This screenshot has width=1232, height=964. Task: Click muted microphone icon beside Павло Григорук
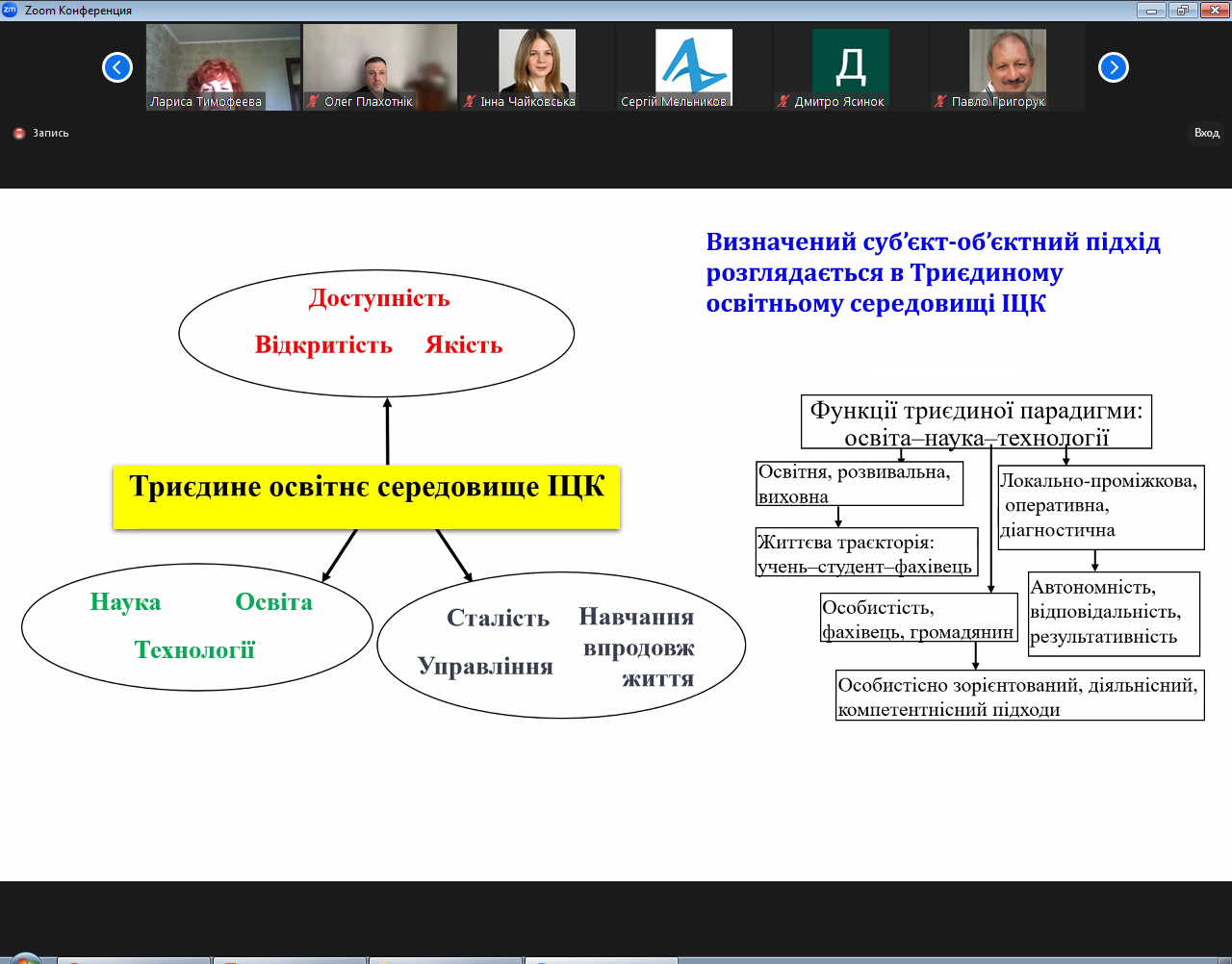coord(940,102)
